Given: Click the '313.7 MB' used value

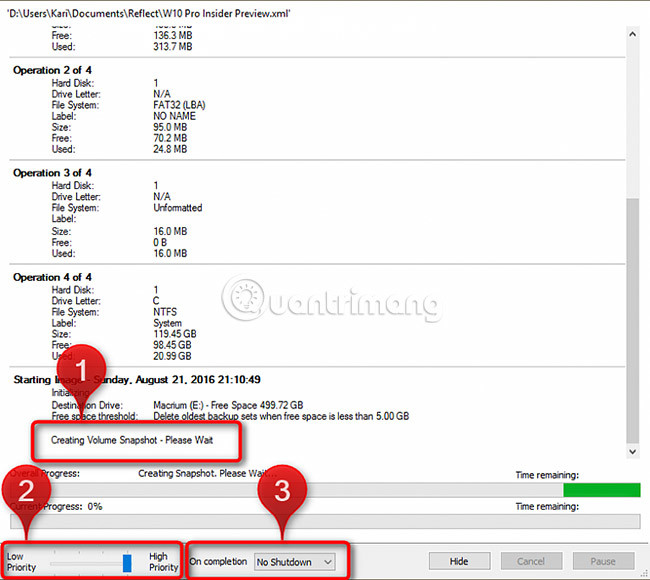Looking at the screenshot, I should (x=172, y=46).
